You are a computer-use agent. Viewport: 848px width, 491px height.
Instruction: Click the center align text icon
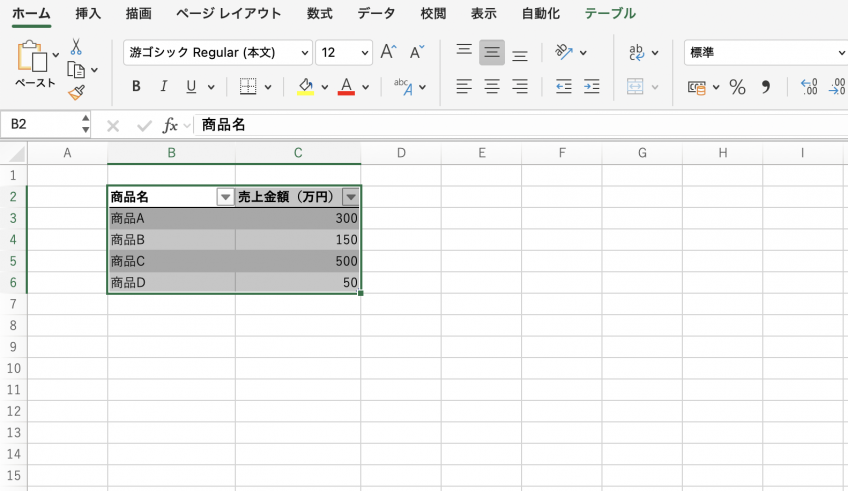click(491, 87)
